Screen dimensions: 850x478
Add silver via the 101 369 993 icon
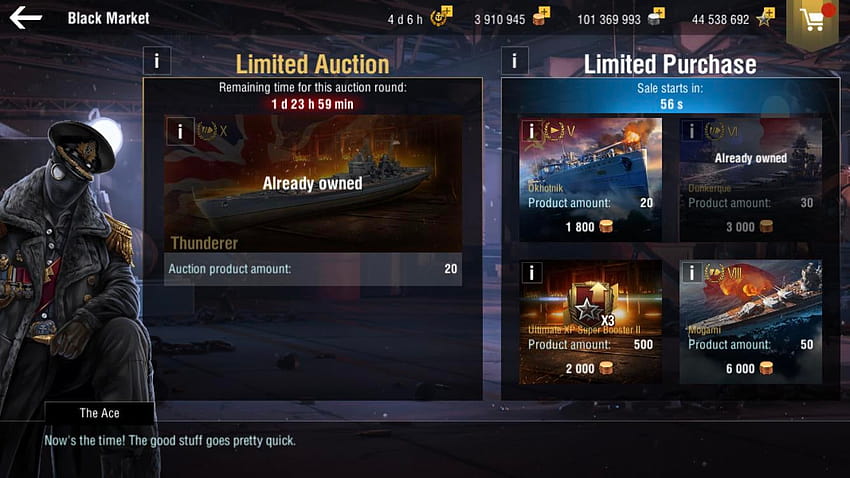pyautogui.click(x=656, y=16)
